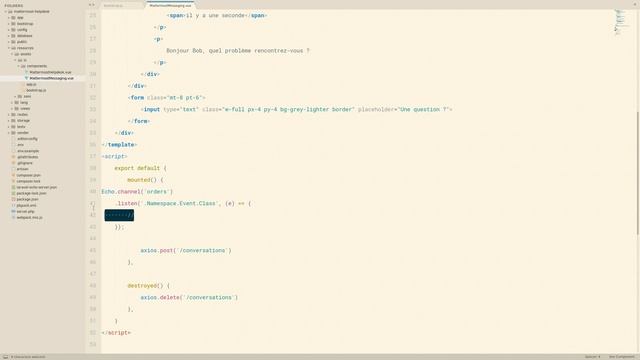Click the FOLDERS heading in sidebar
Screen dimensions: 640x360
[14, 6]
